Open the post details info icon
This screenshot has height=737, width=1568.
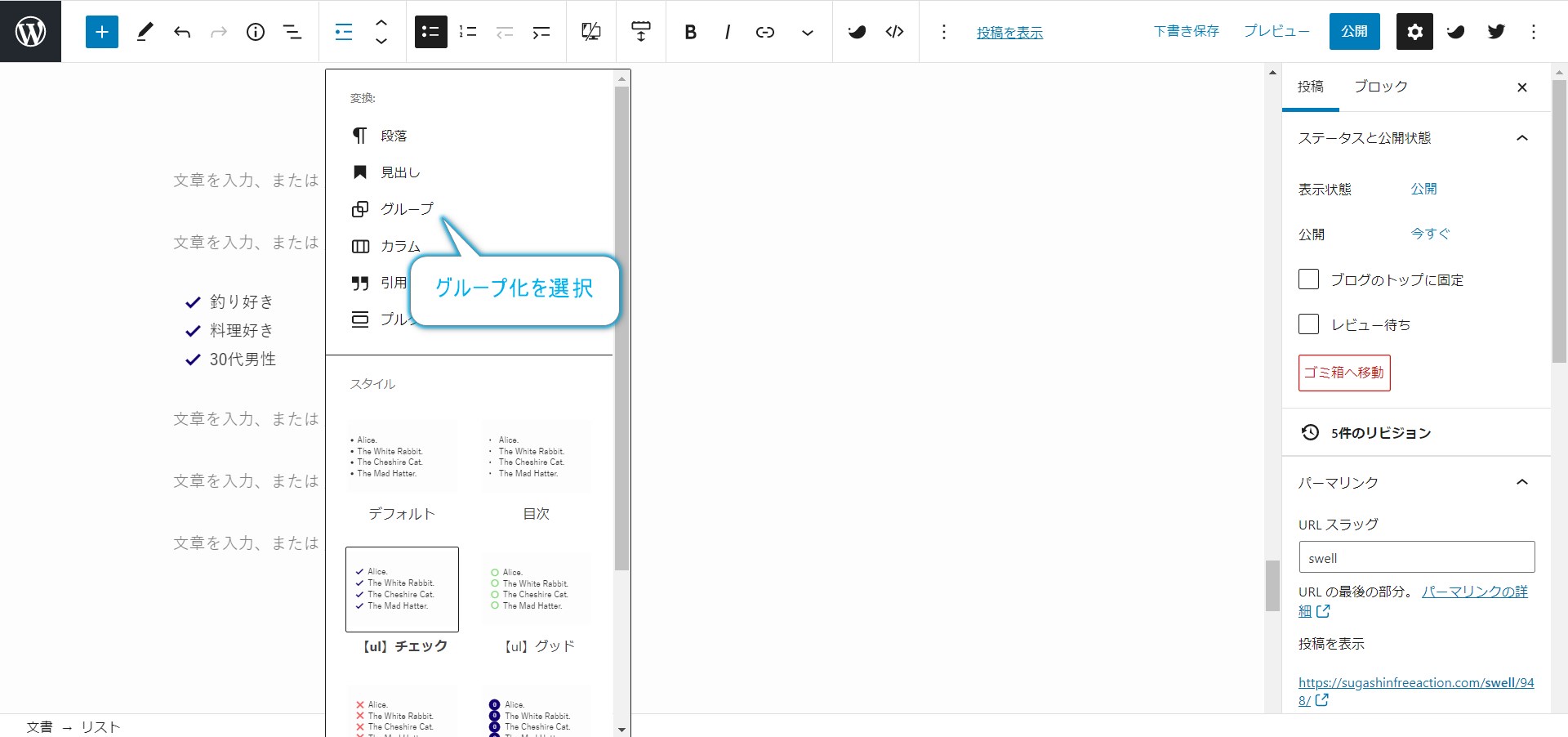256,32
